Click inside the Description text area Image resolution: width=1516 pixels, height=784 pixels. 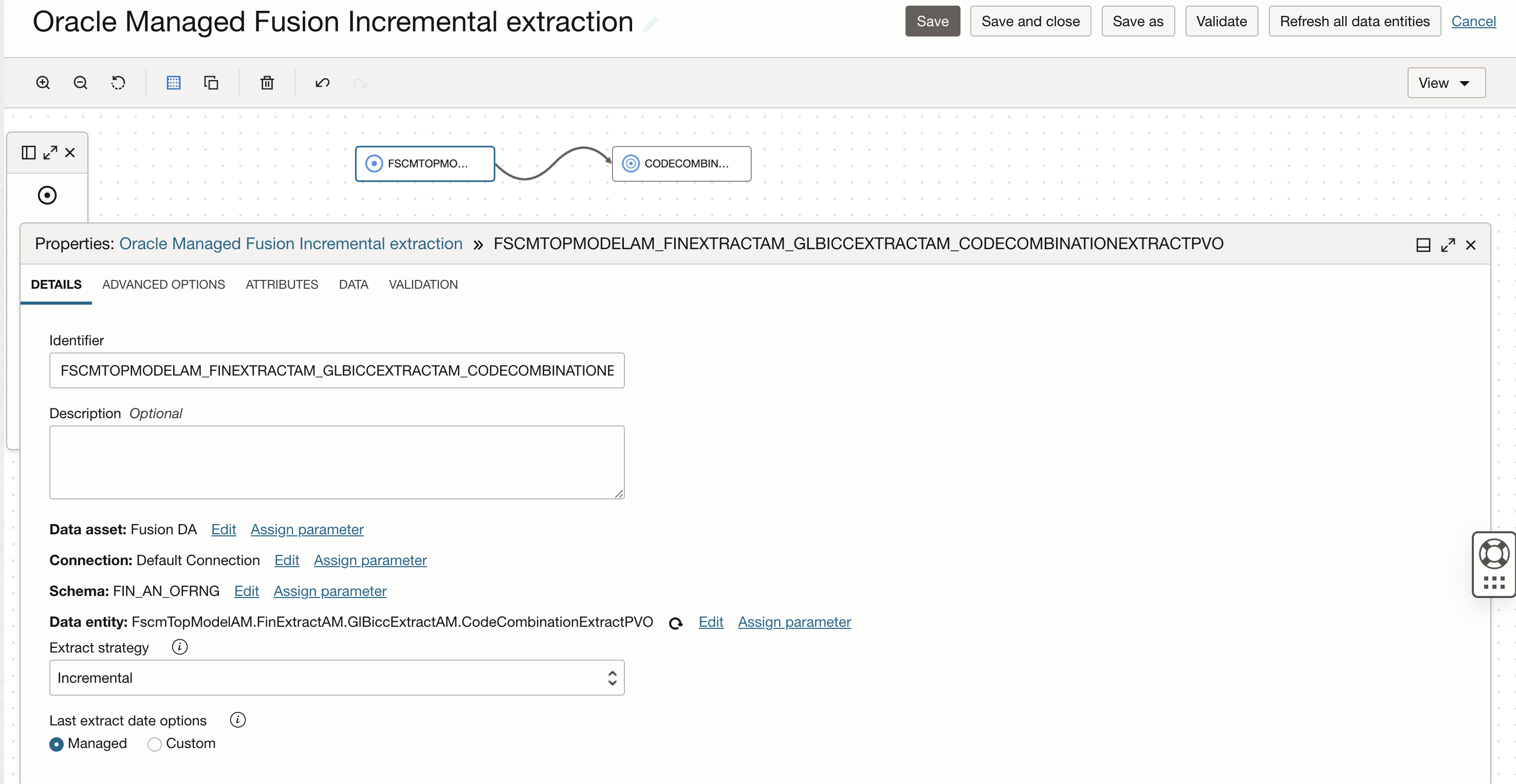[x=336, y=462]
